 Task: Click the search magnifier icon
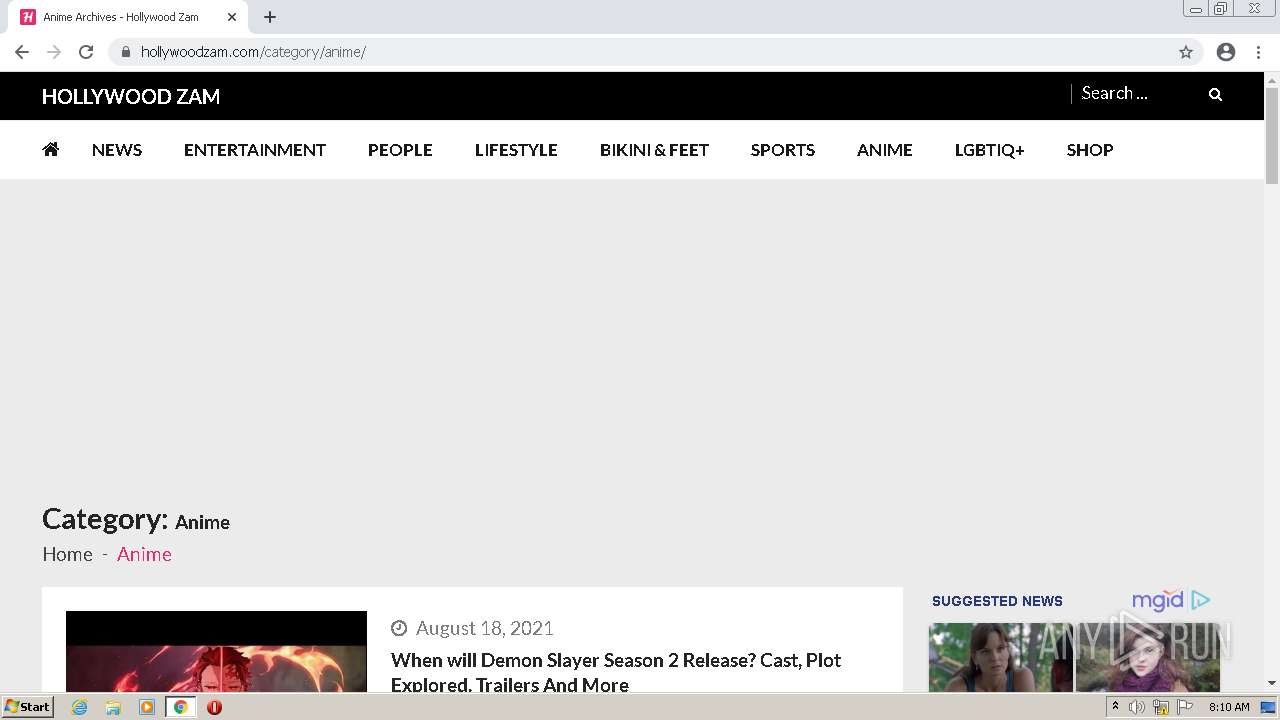click(1215, 94)
